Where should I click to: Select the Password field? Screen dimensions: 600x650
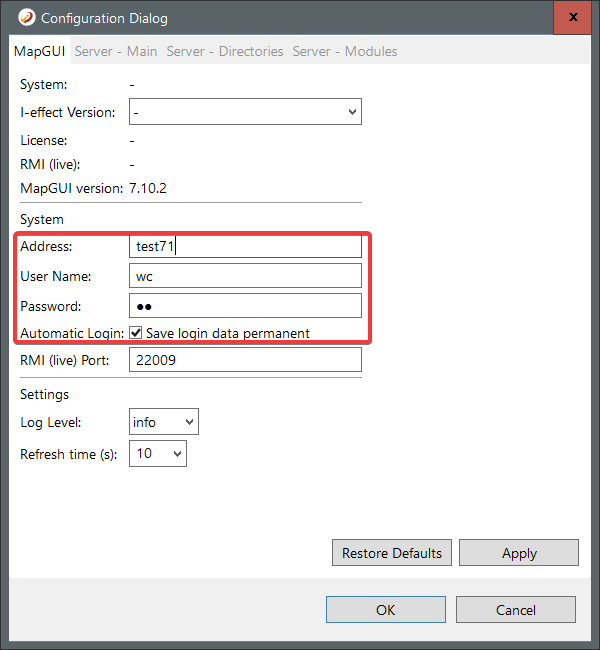[245, 306]
